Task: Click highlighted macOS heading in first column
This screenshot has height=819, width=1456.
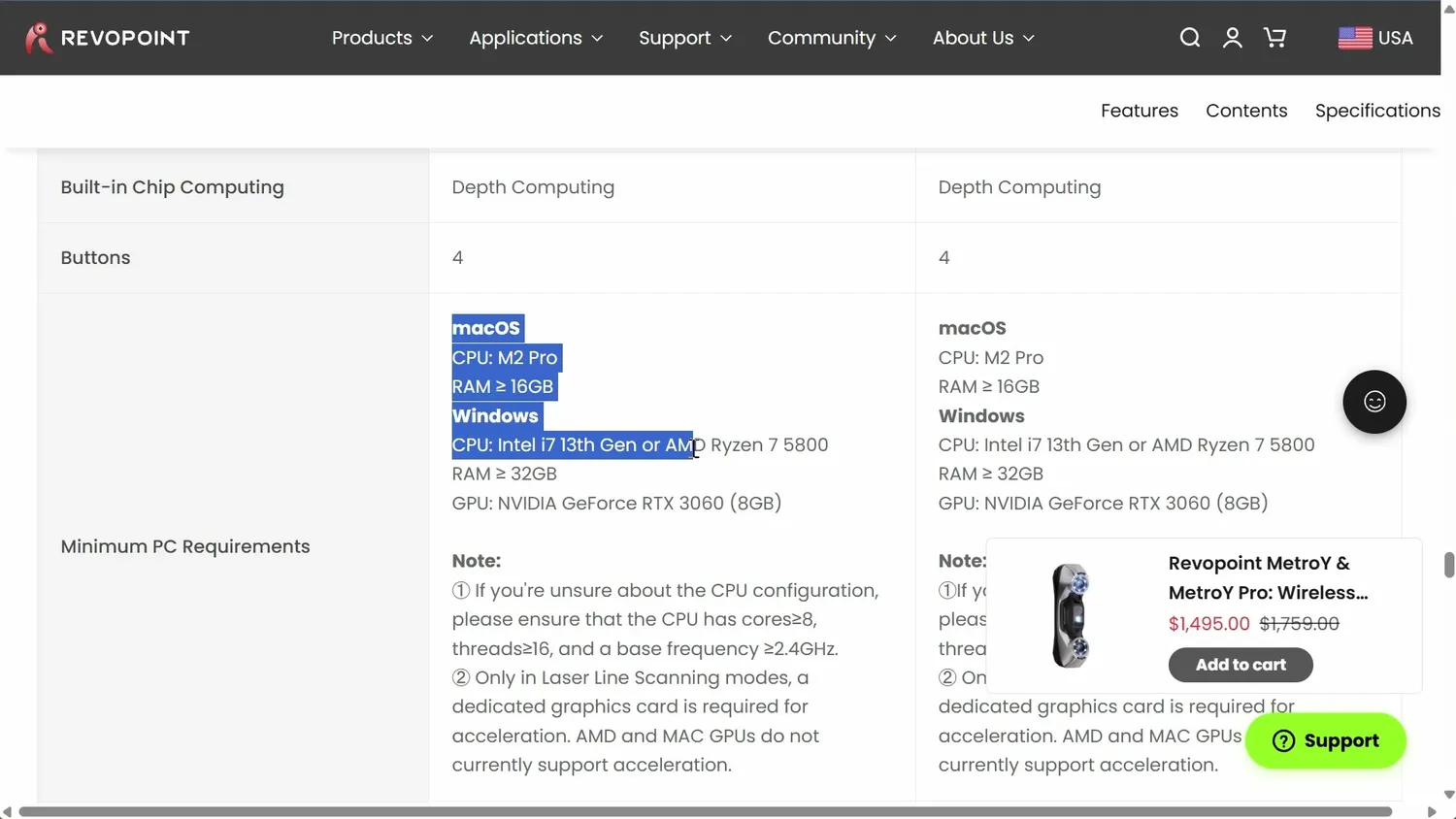Action: click(486, 328)
